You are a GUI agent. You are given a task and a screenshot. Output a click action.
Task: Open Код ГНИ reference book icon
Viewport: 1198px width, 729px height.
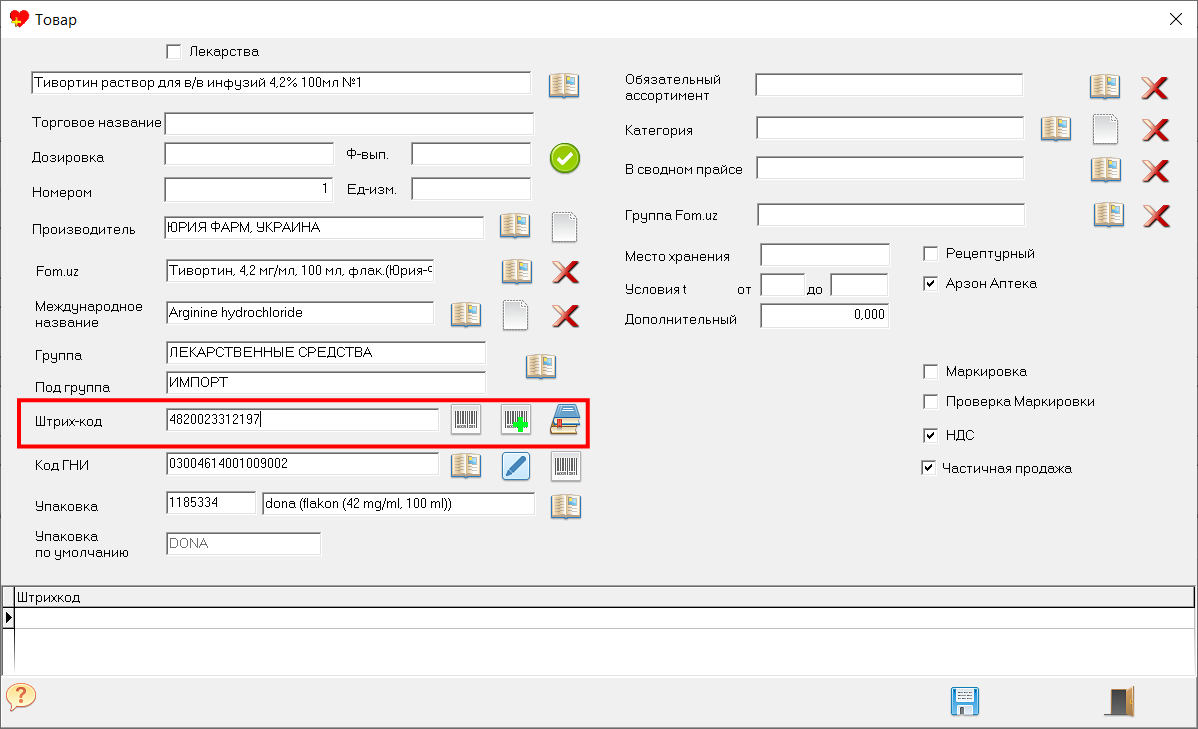click(x=466, y=465)
